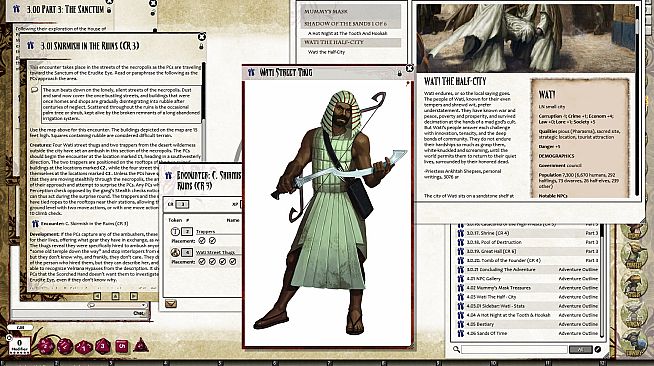Screen dimensions: 654x366
Task: Edit the Trappers count field
Action: tap(187, 231)
